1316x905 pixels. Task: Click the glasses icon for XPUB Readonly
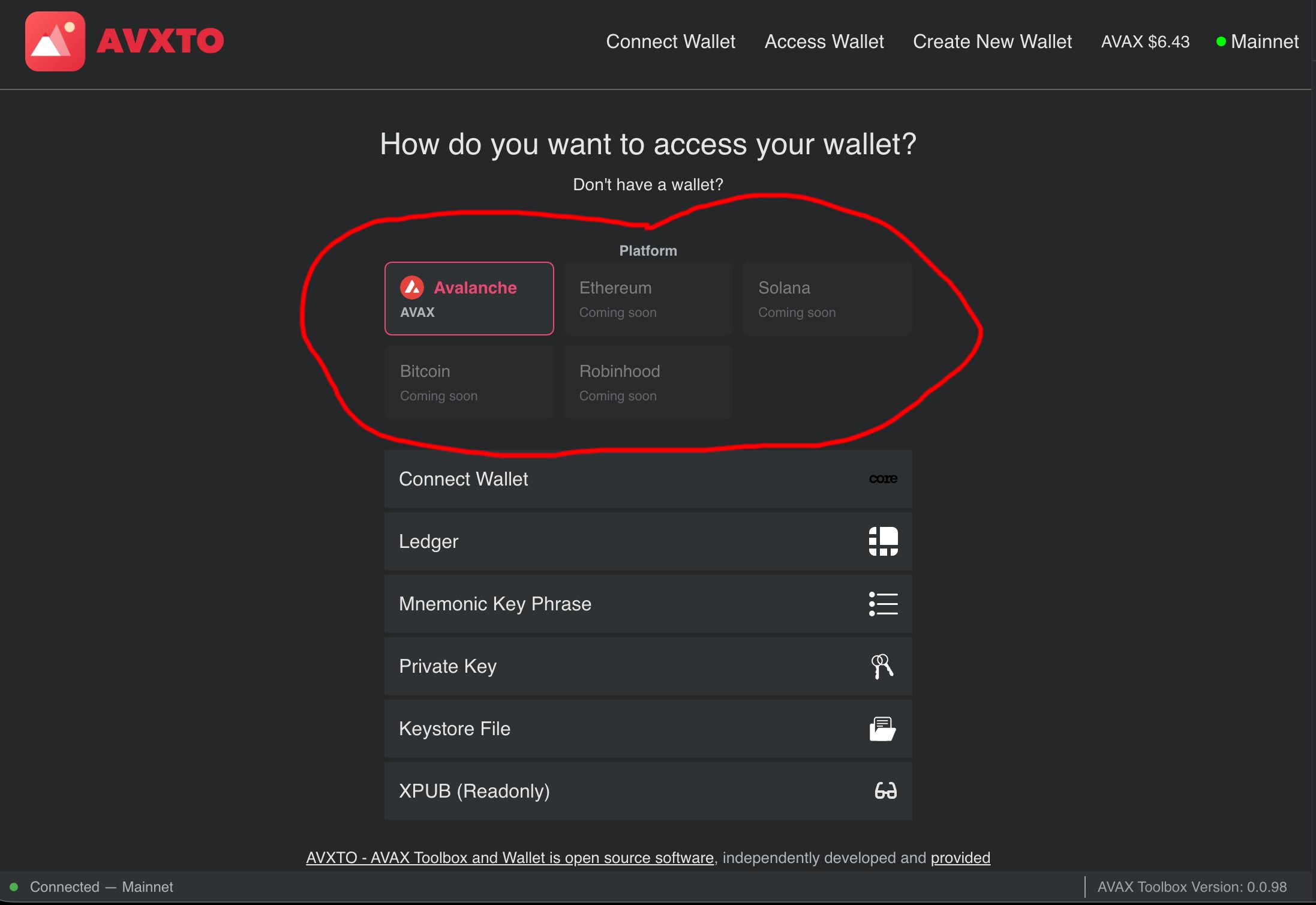pyautogui.click(x=885, y=791)
